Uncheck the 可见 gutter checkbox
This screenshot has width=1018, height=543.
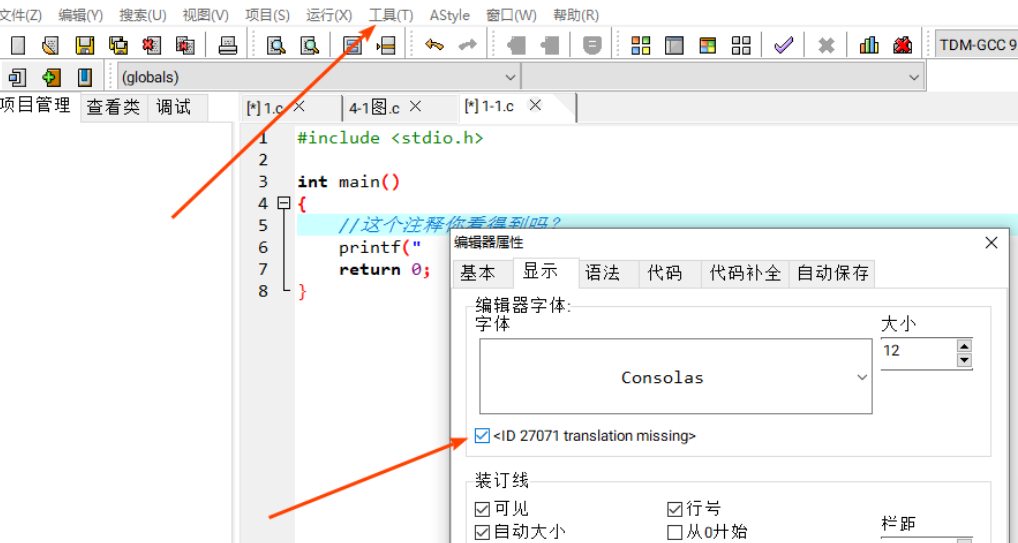coord(482,509)
